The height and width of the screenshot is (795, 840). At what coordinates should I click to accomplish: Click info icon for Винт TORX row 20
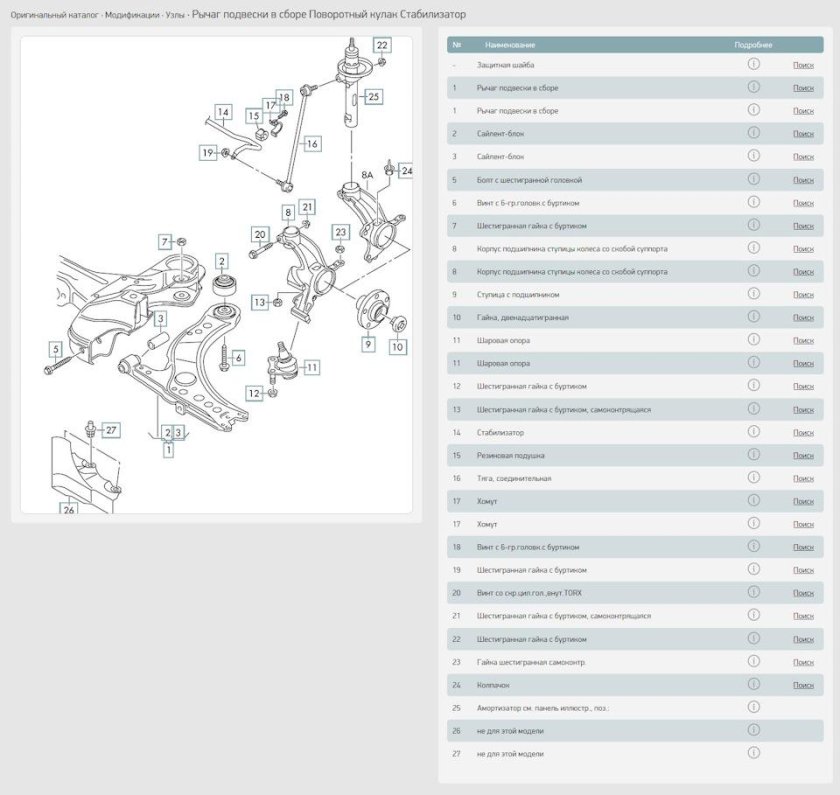(753, 592)
